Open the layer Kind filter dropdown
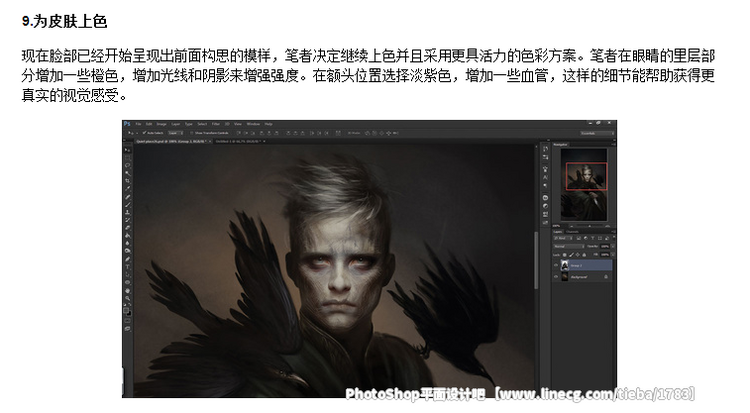The height and width of the screenshot is (413, 750). tap(563, 238)
